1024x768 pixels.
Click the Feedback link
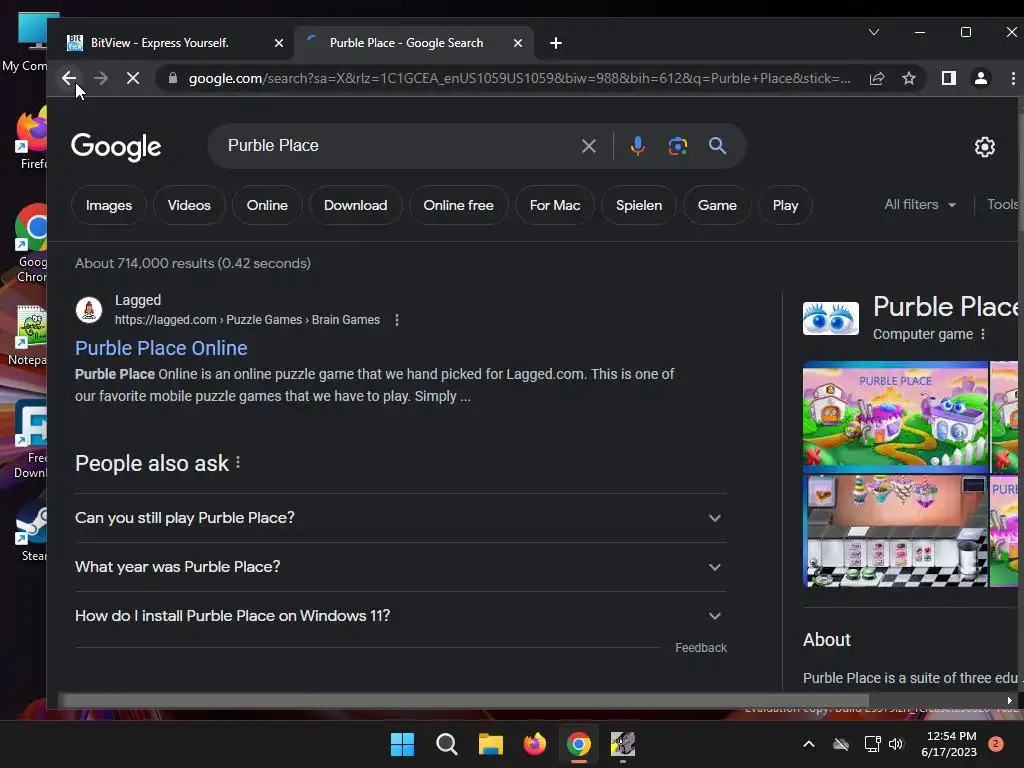701,648
